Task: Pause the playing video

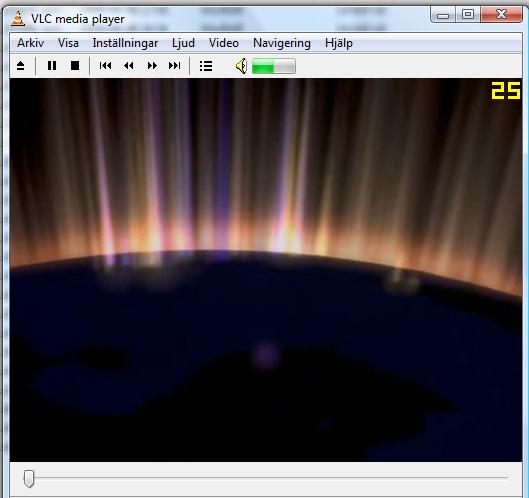Action: (52, 65)
